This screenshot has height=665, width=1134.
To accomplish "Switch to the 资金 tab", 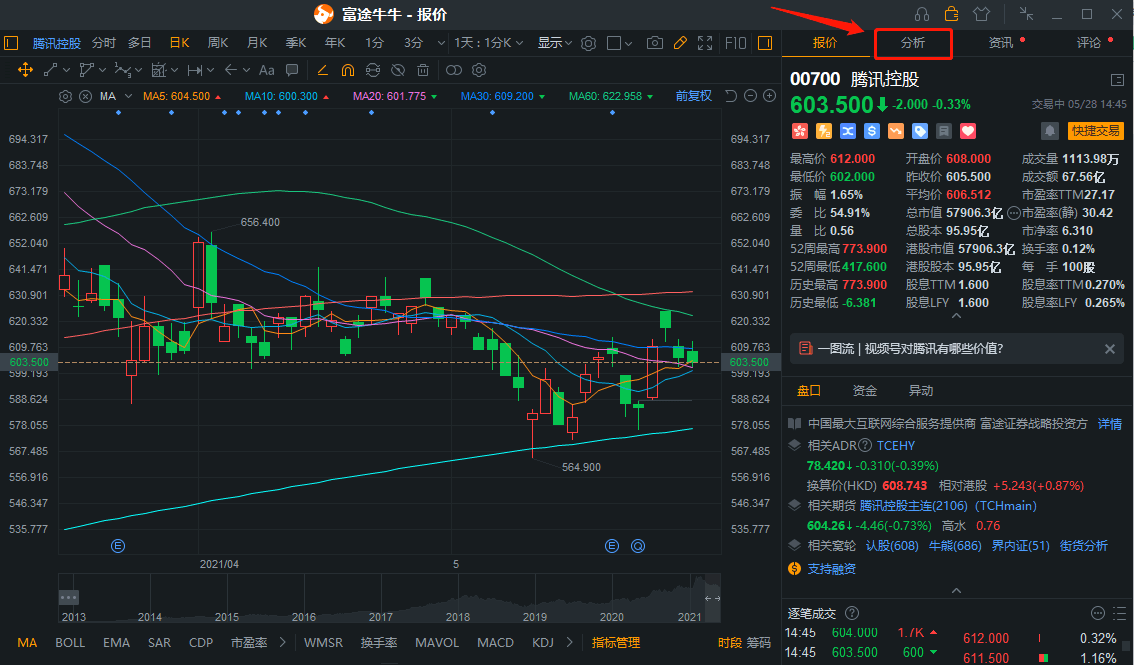I will [x=864, y=391].
